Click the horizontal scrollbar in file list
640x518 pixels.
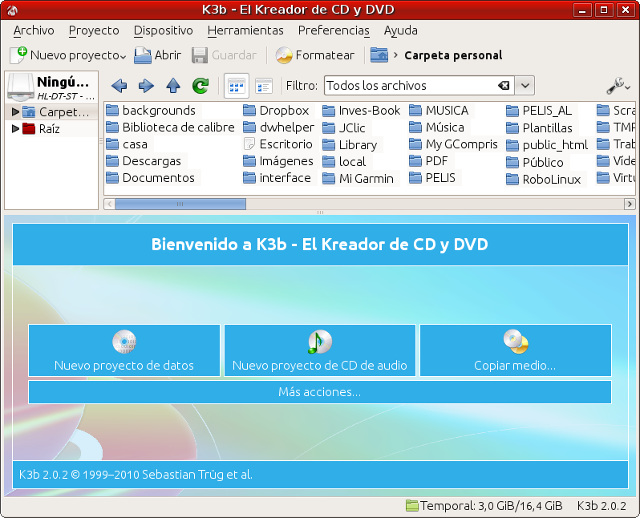(180, 203)
